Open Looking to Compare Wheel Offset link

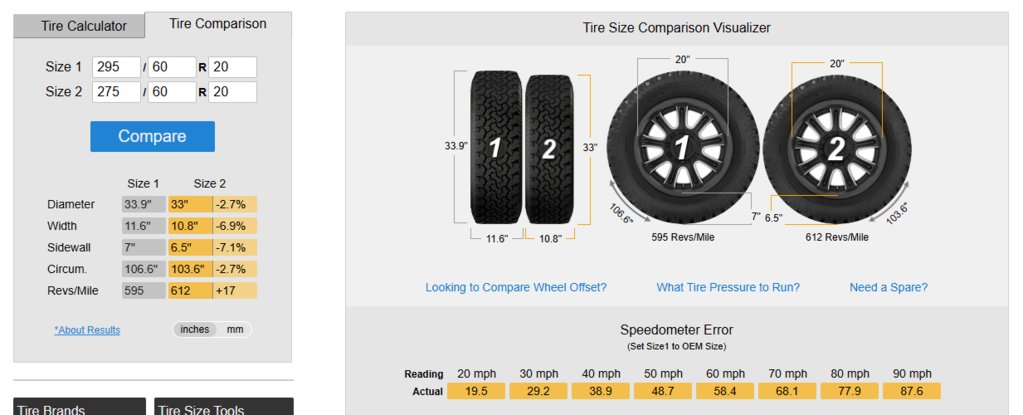pos(516,287)
